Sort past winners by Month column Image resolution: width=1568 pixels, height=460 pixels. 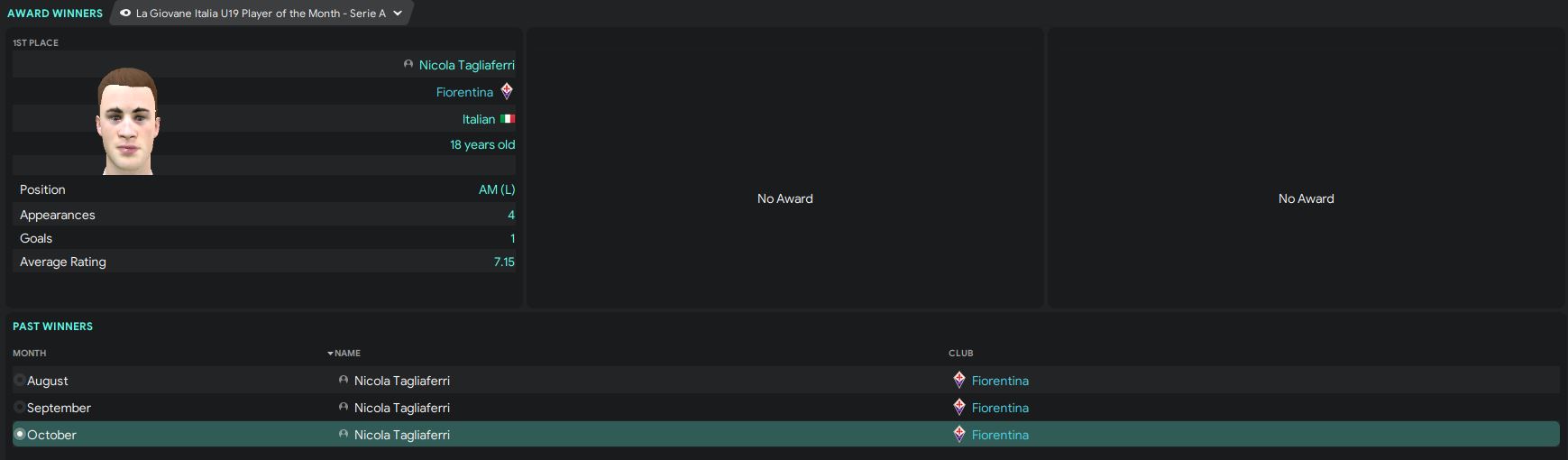pos(29,354)
